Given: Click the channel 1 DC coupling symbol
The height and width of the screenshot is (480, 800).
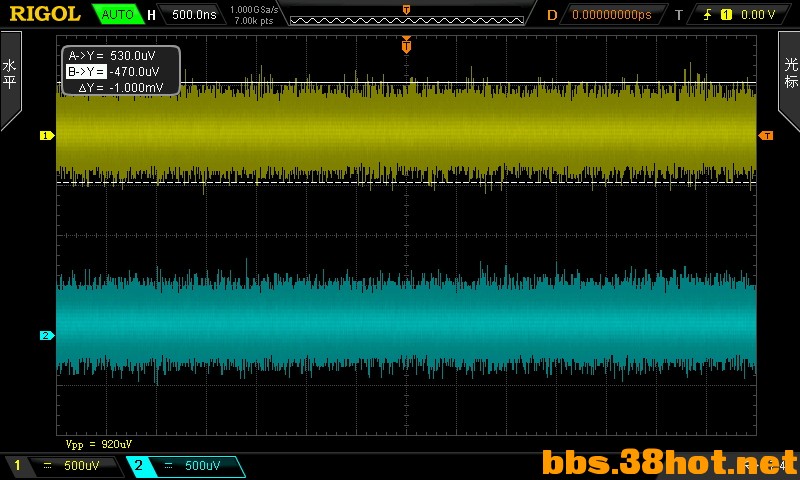Looking at the screenshot, I should coord(47,465).
